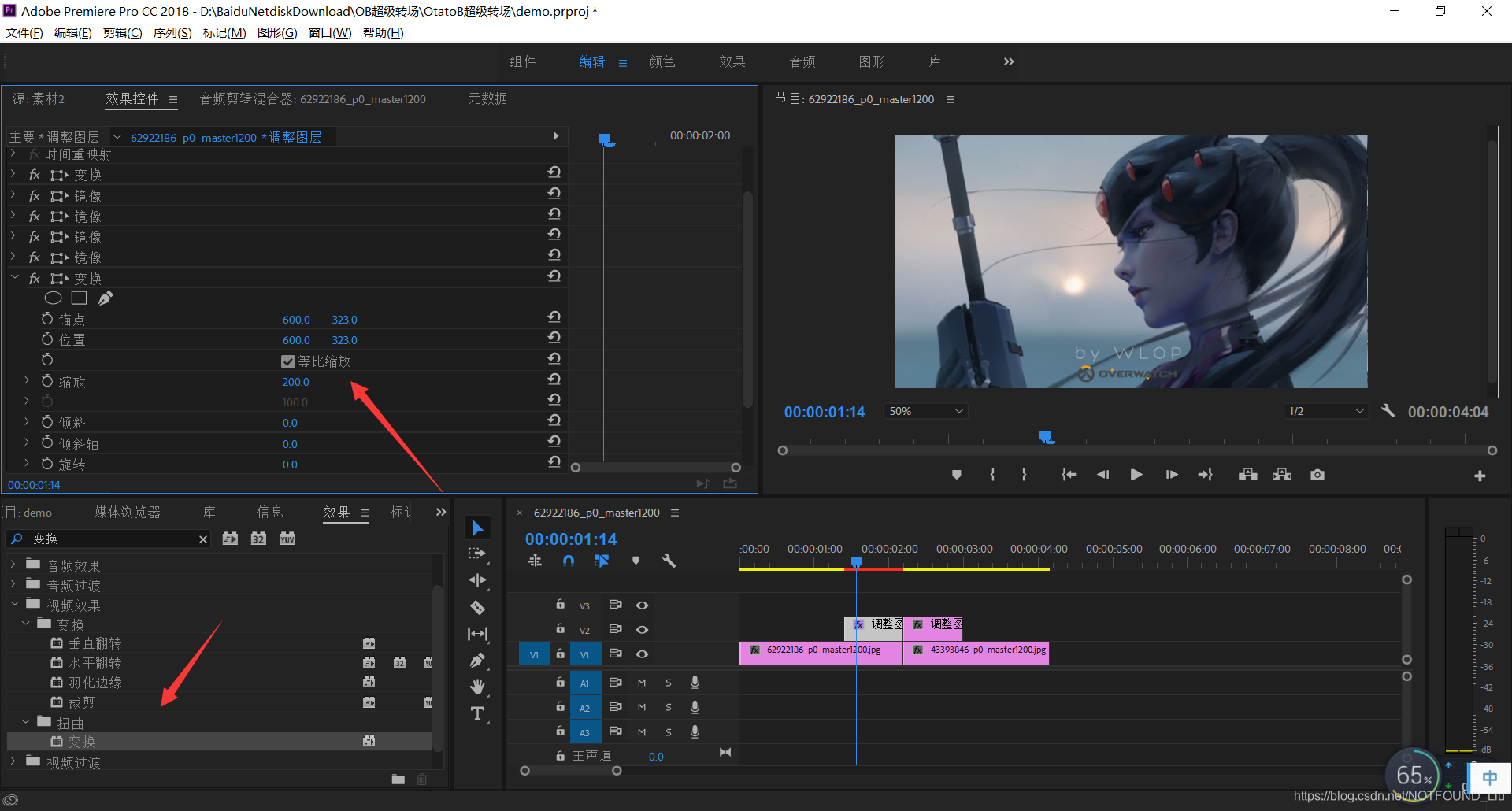The image size is (1512, 811).
Task: Open the 50% zoom level dropdown
Action: 926,411
